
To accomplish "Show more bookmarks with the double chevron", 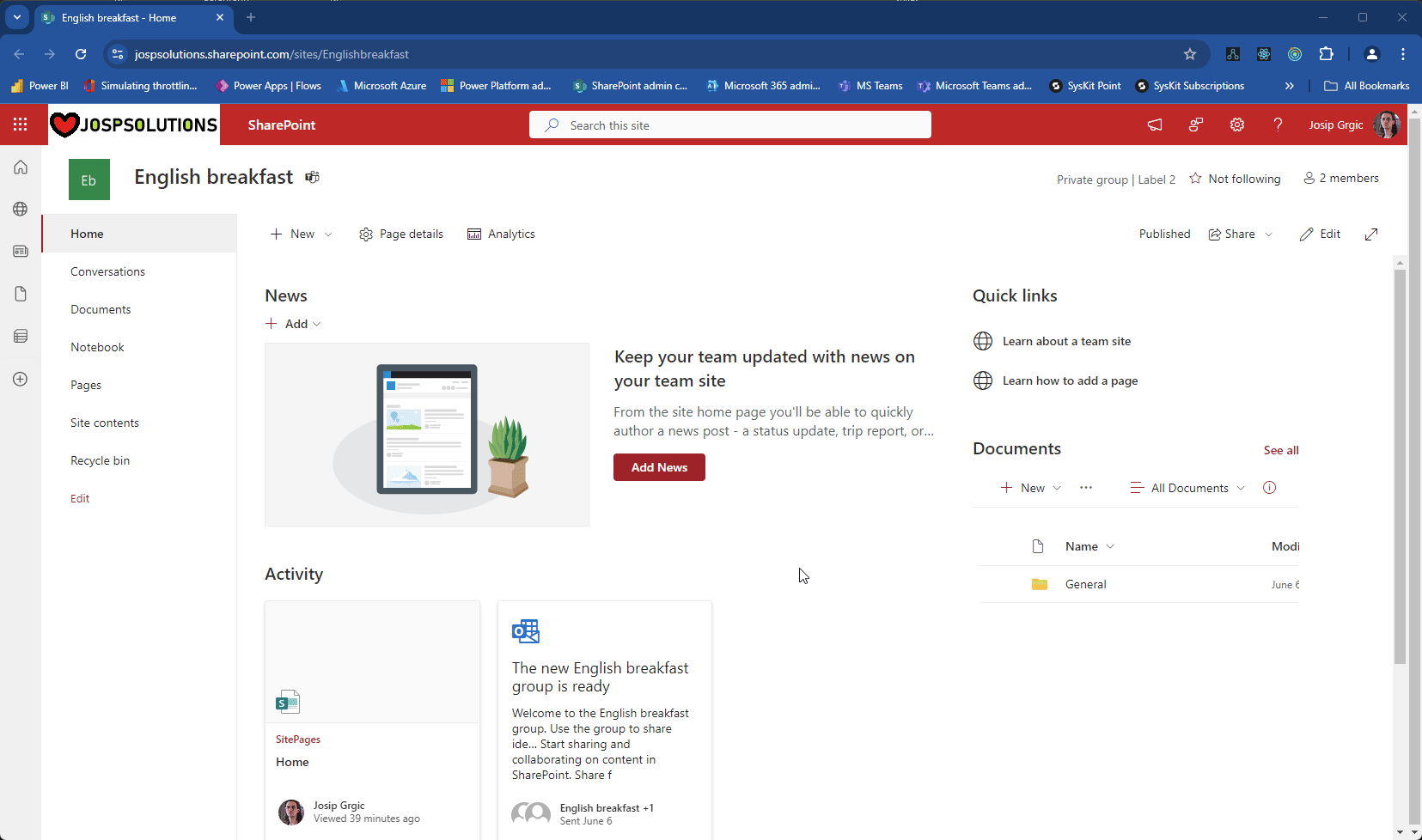I will (x=1289, y=86).
